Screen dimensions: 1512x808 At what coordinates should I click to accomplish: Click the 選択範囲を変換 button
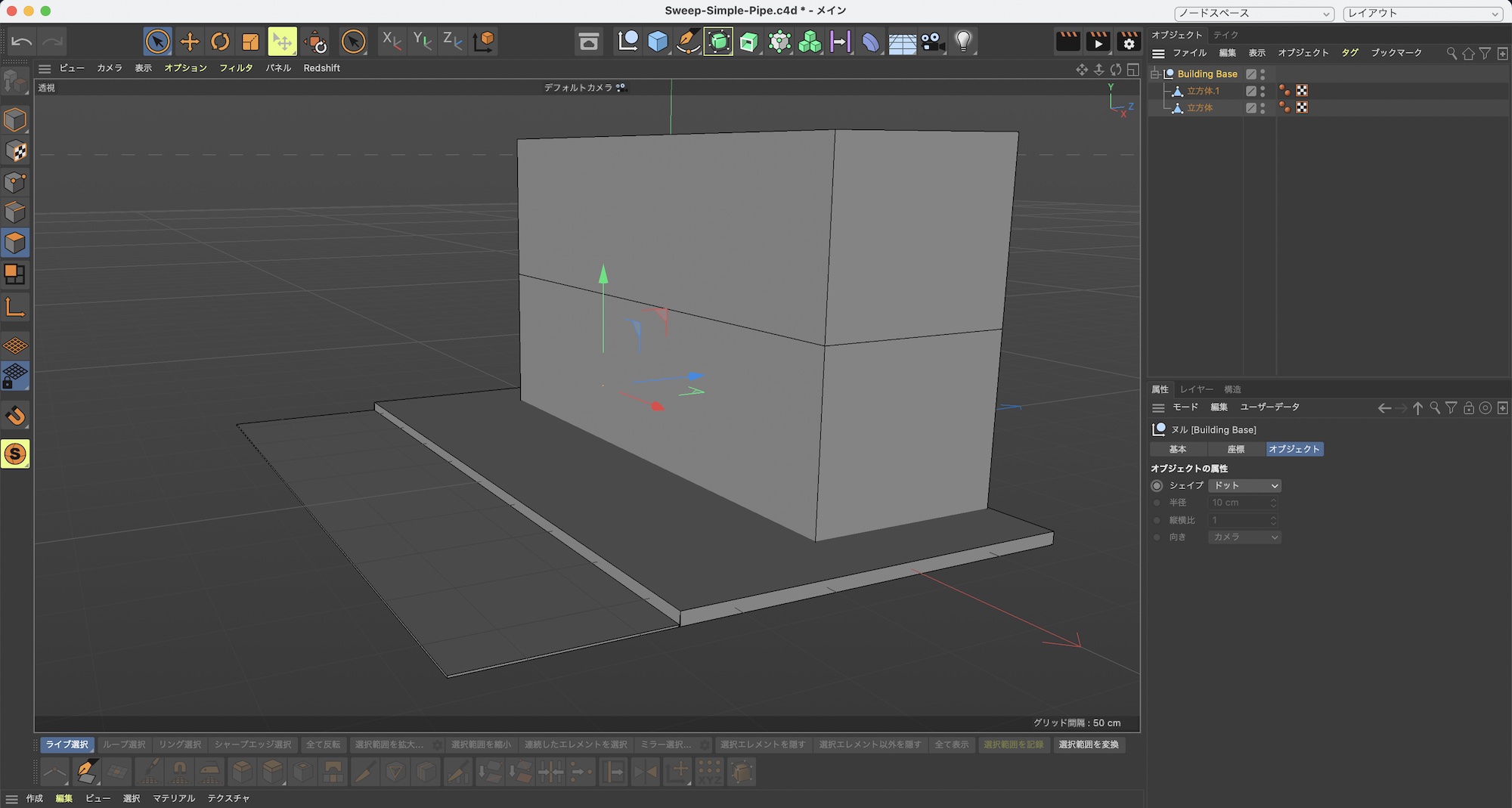coord(1088,745)
